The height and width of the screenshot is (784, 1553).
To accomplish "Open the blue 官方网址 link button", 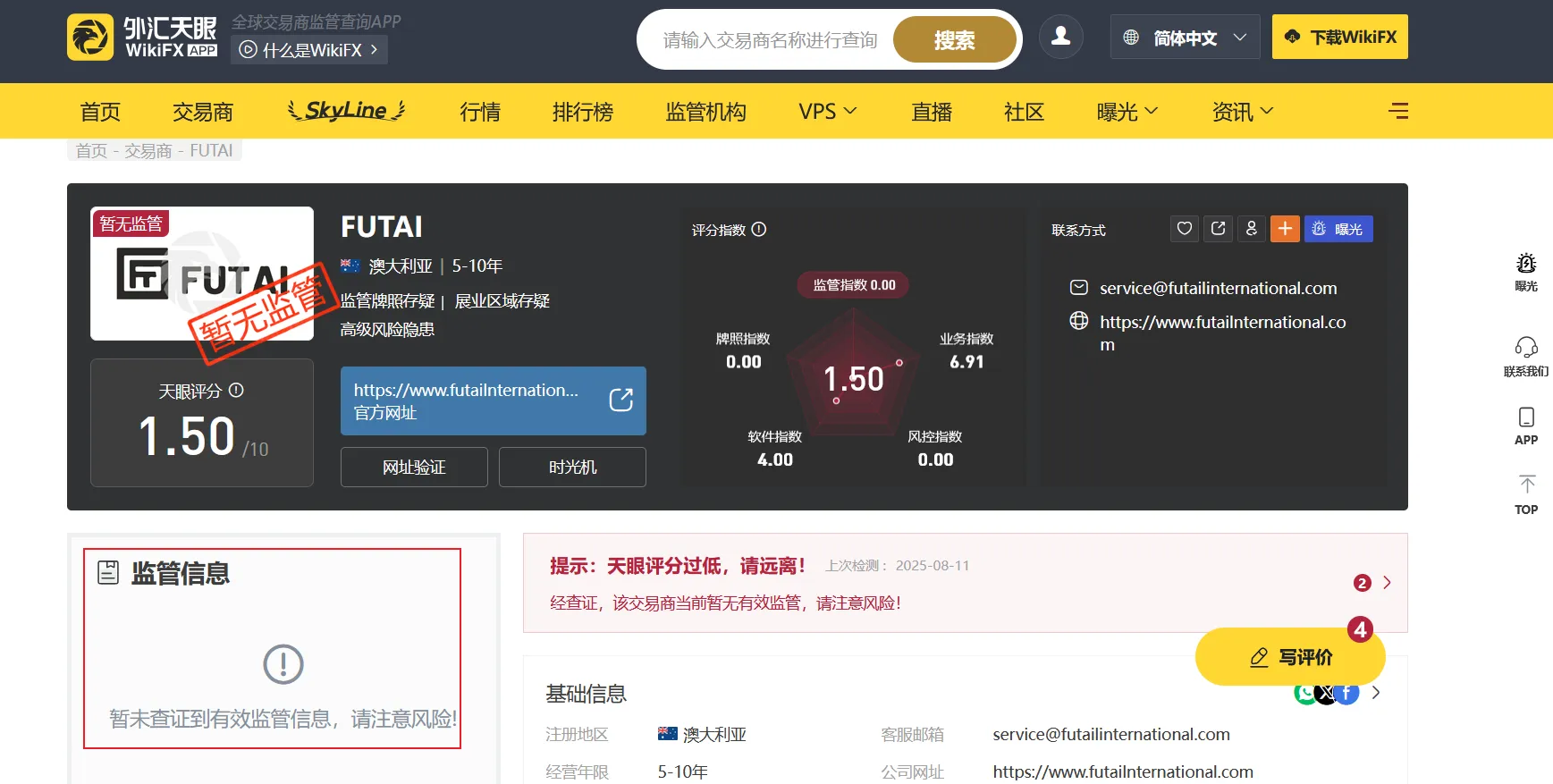I will pyautogui.click(x=494, y=400).
